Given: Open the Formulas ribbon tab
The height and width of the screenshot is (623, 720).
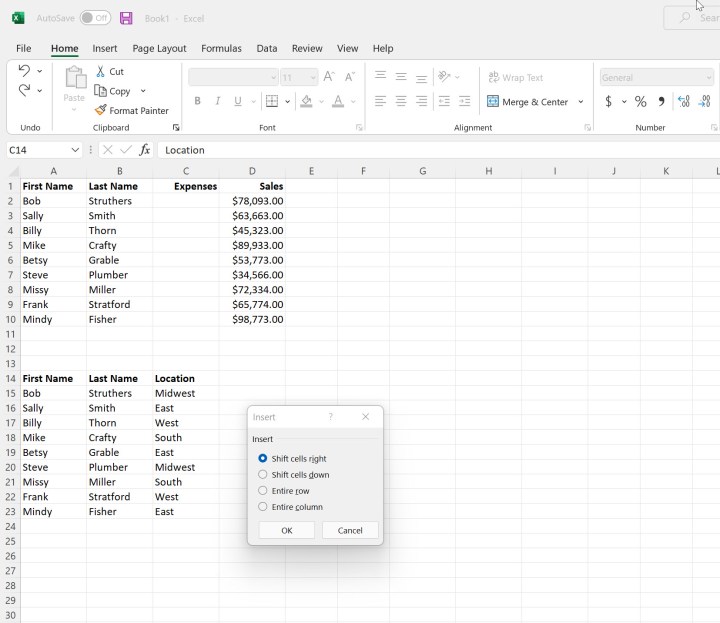Looking at the screenshot, I should point(221,48).
